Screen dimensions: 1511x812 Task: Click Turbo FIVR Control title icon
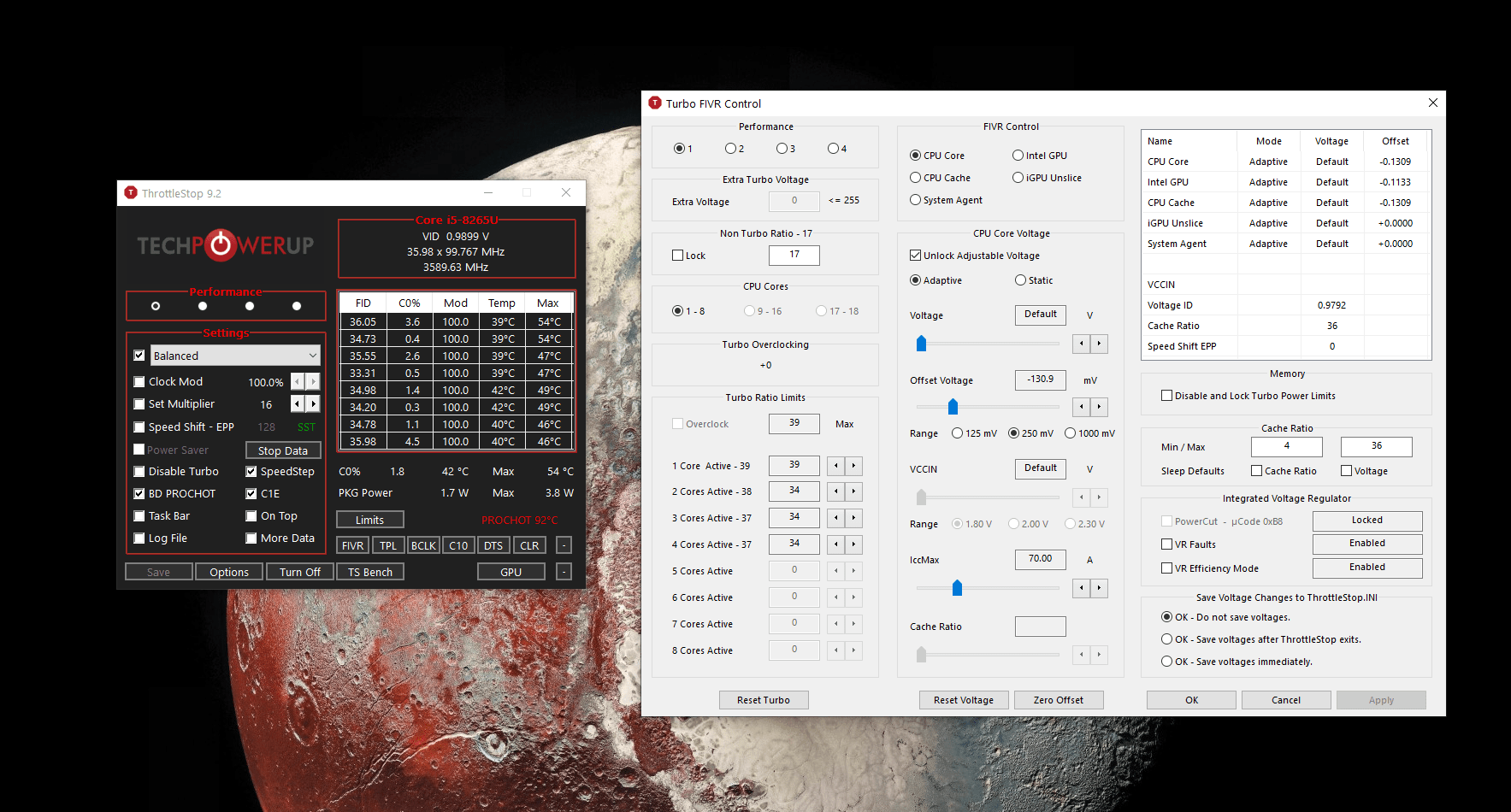[655, 103]
